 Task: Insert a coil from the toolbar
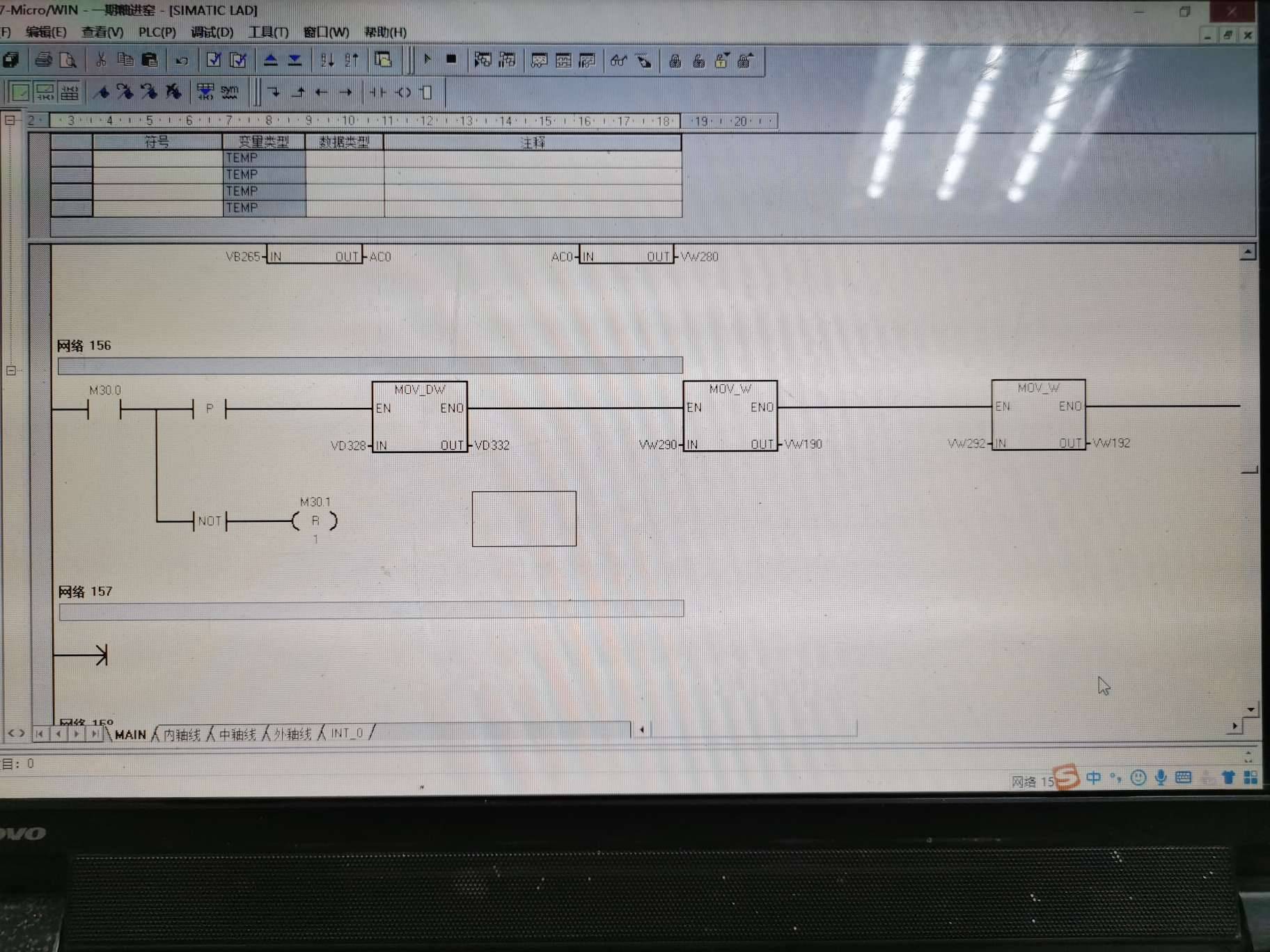coord(403,92)
